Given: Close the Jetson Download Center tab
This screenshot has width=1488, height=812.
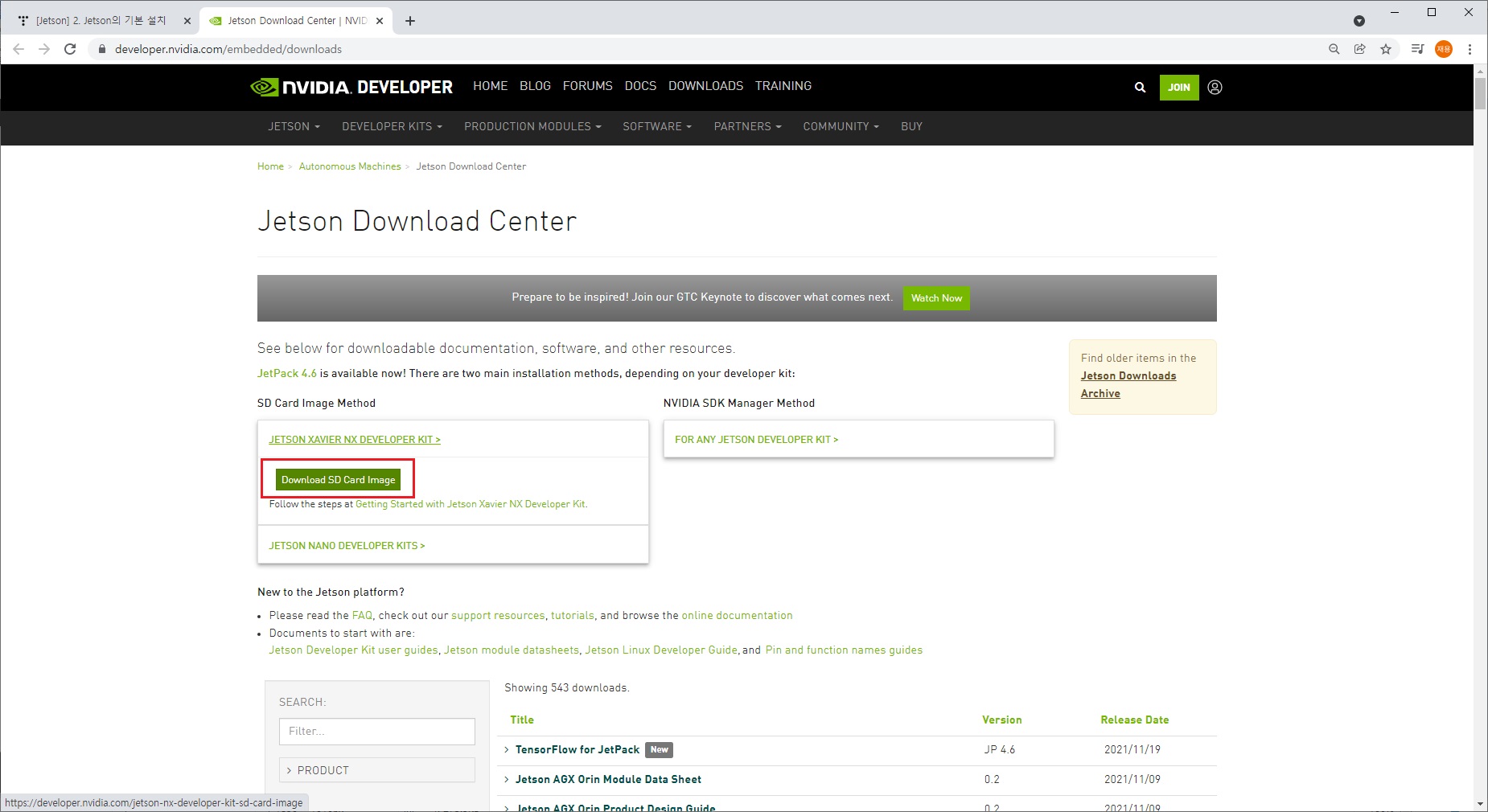Looking at the screenshot, I should click(x=380, y=21).
